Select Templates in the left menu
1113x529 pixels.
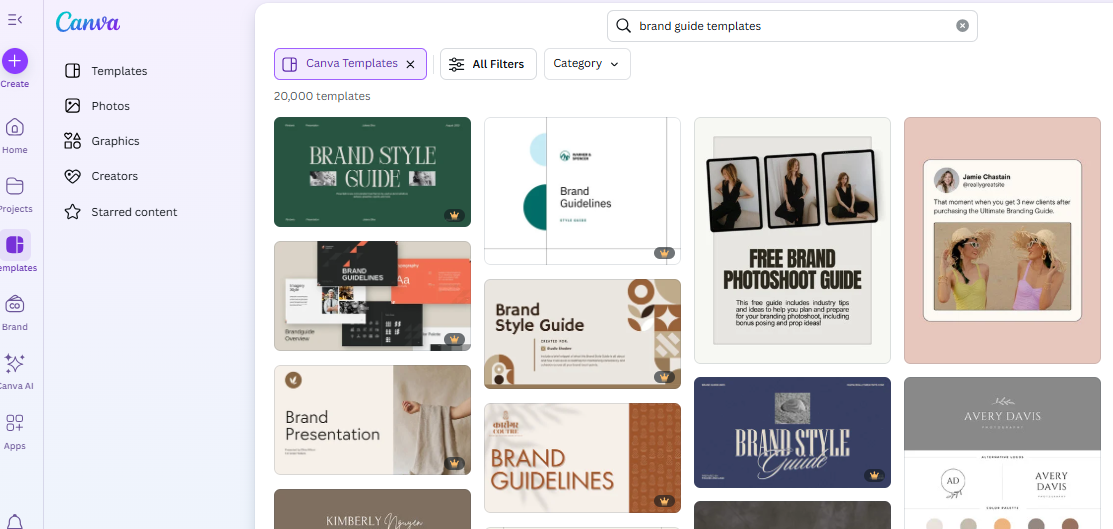point(118,71)
